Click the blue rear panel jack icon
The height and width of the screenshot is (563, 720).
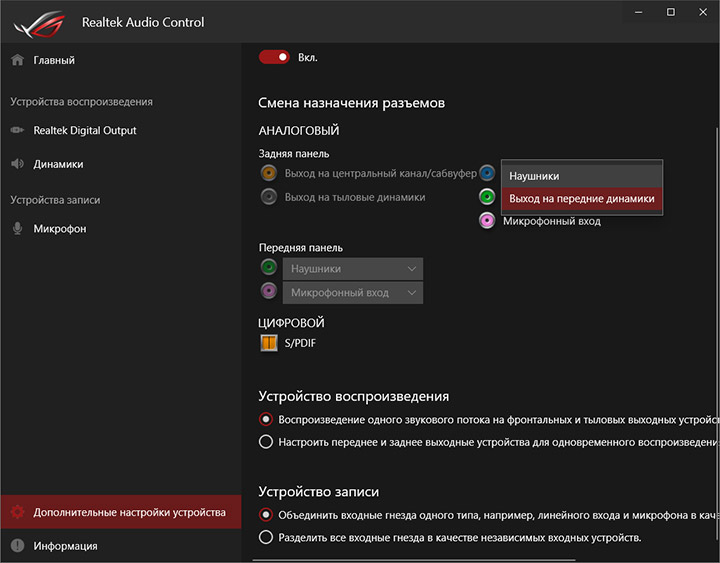click(x=487, y=173)
